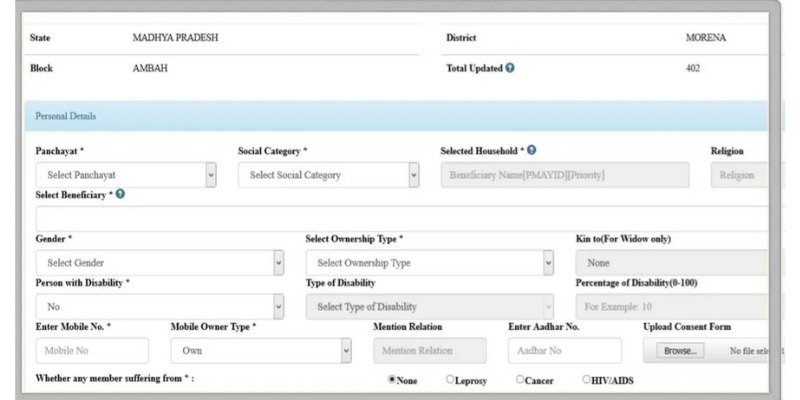
Task: Click the 402 total updated value
Action: tap(693, 68)
